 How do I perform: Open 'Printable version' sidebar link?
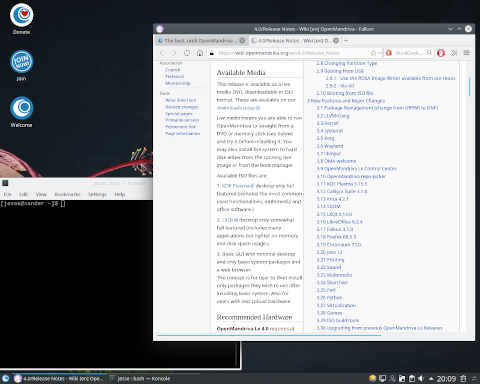[182, 120]
